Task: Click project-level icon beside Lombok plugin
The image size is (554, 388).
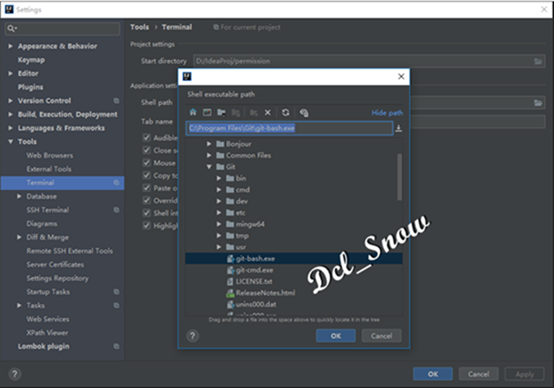Action: point(116,346)
